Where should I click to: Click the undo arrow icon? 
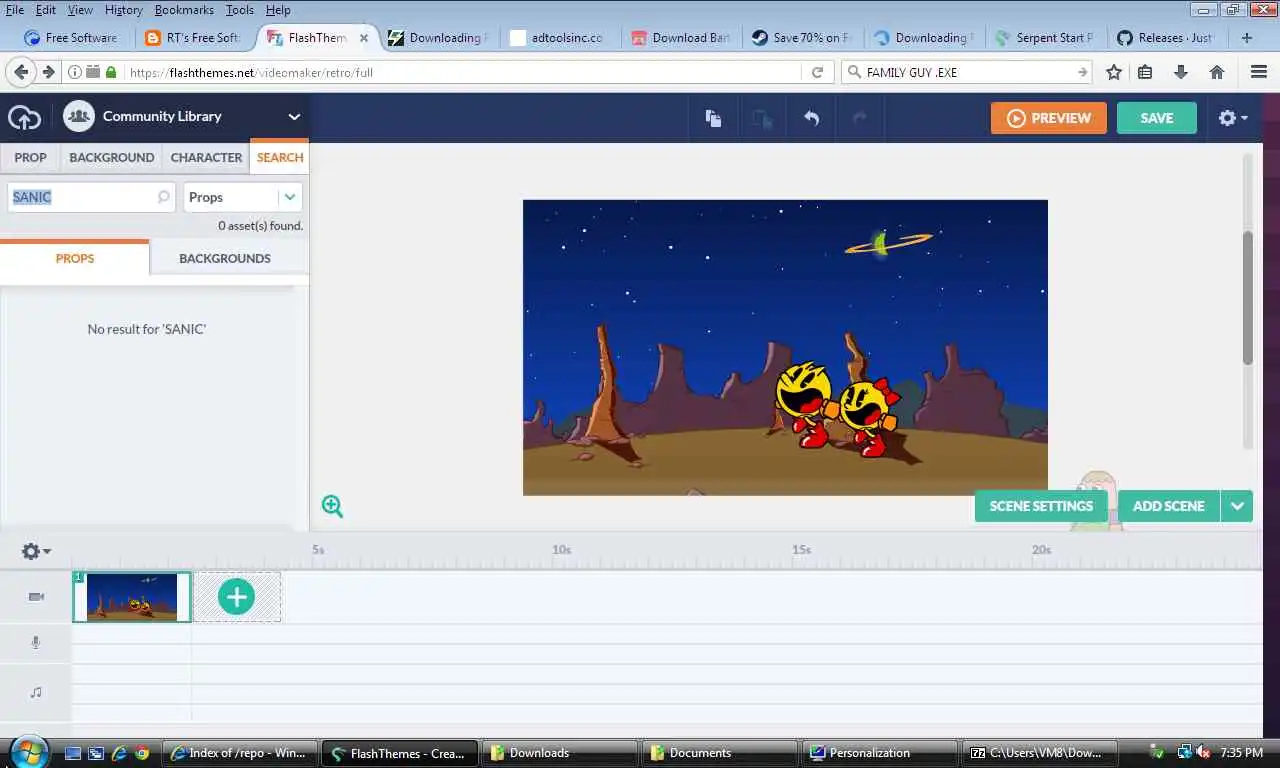click(811, 118)
